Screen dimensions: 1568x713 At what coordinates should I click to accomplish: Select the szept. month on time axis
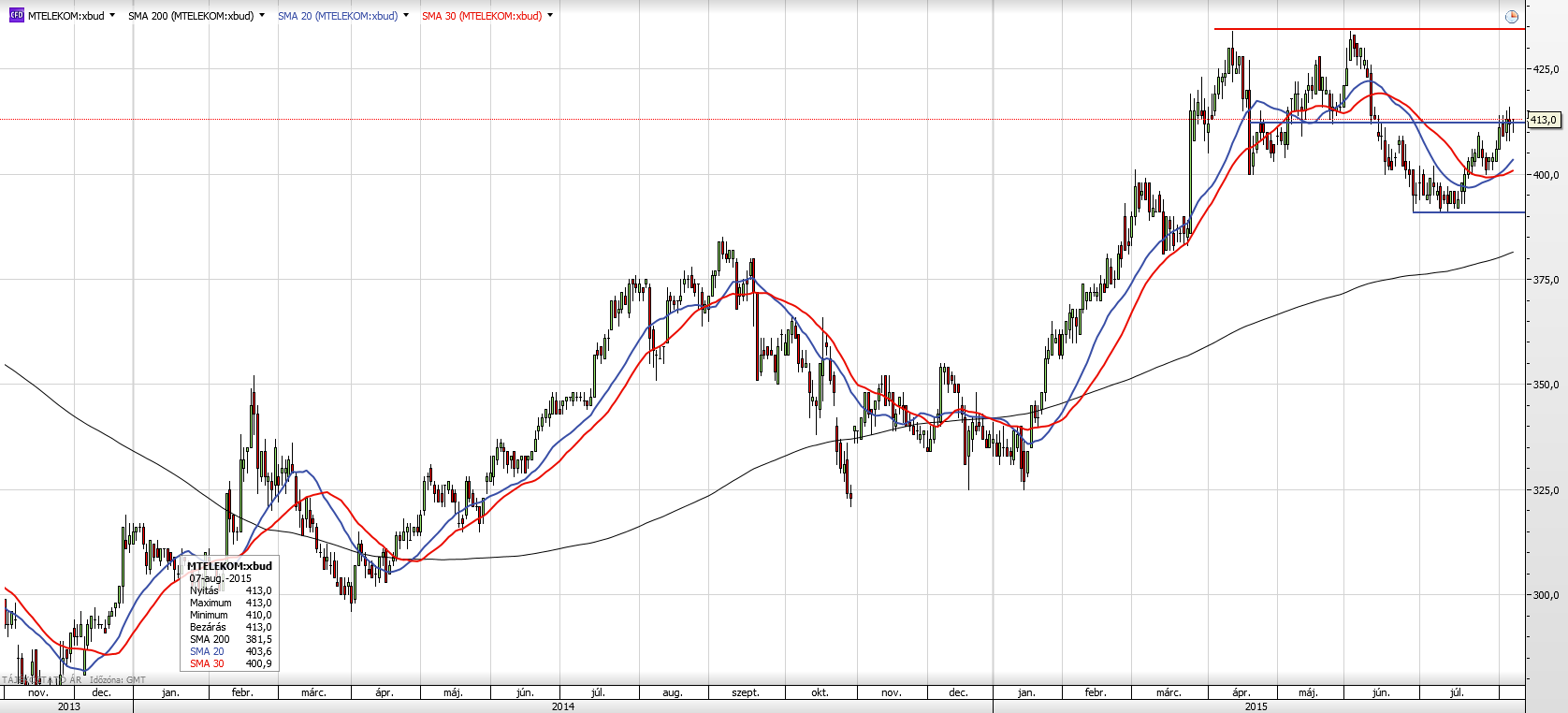746,693
